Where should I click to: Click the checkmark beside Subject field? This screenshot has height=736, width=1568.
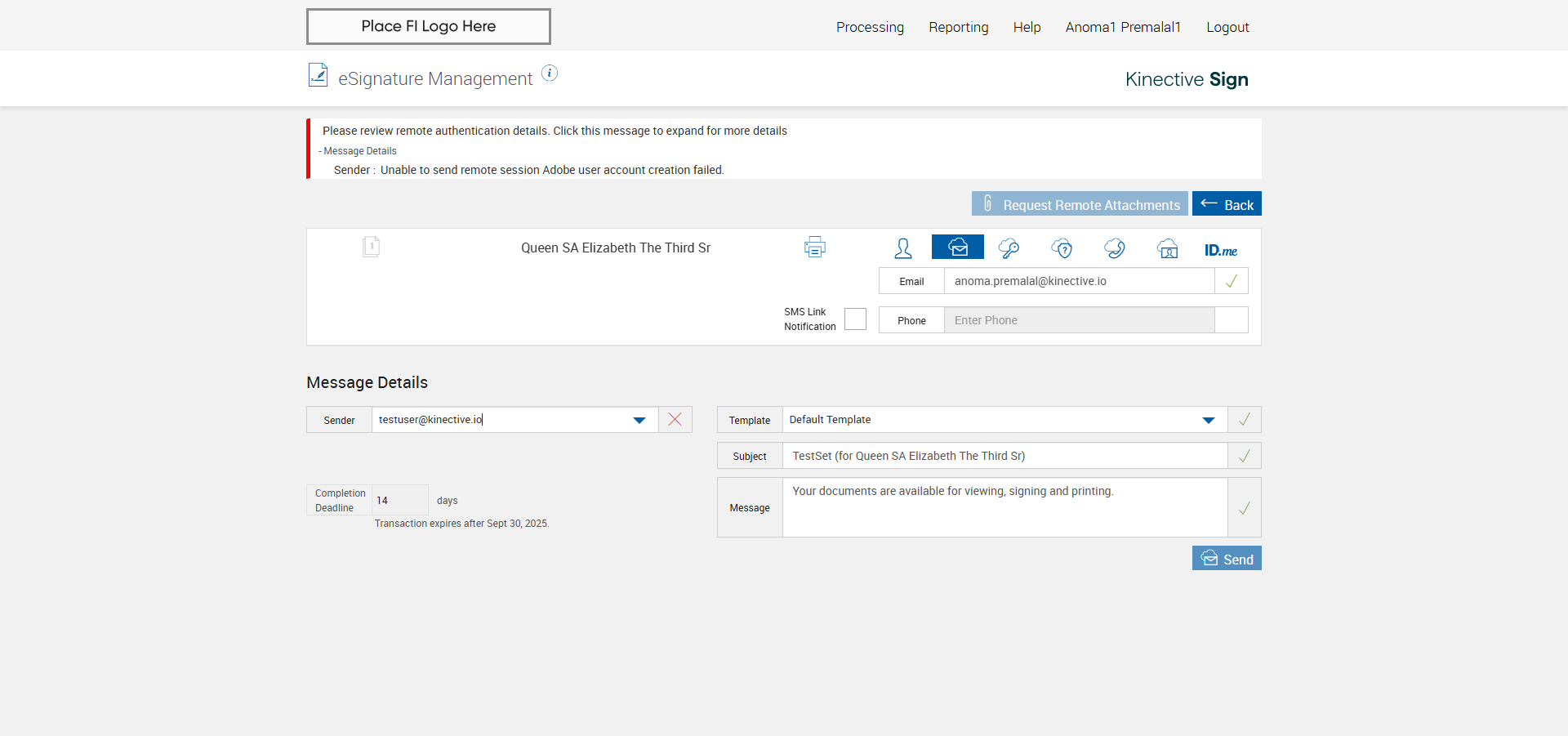pyautogui.click(x=1245, y=456)
